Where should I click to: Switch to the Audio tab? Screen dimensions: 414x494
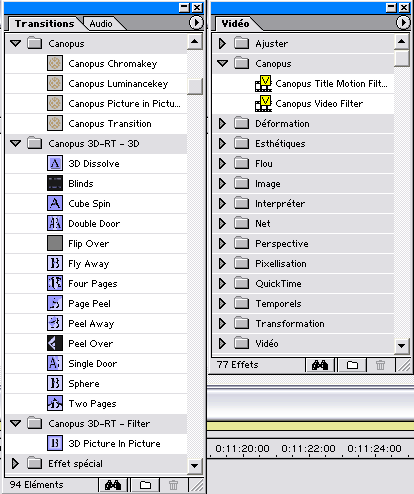point(101,24)
